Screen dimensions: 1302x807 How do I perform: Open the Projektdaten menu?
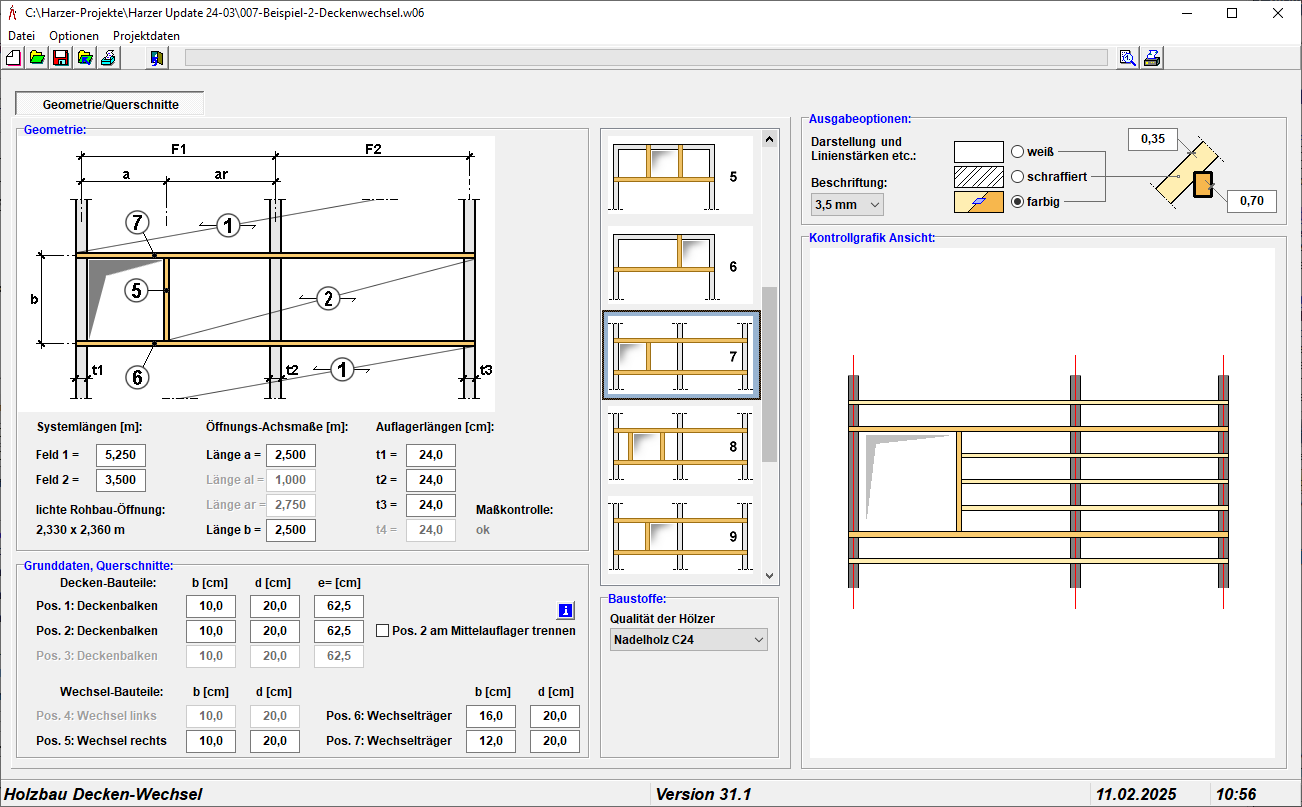(x=146, y=35)
